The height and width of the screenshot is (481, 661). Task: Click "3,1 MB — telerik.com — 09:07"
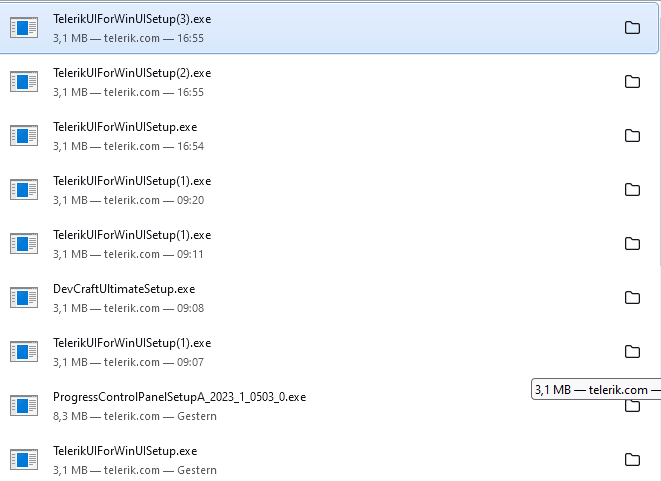pos(128,362)
